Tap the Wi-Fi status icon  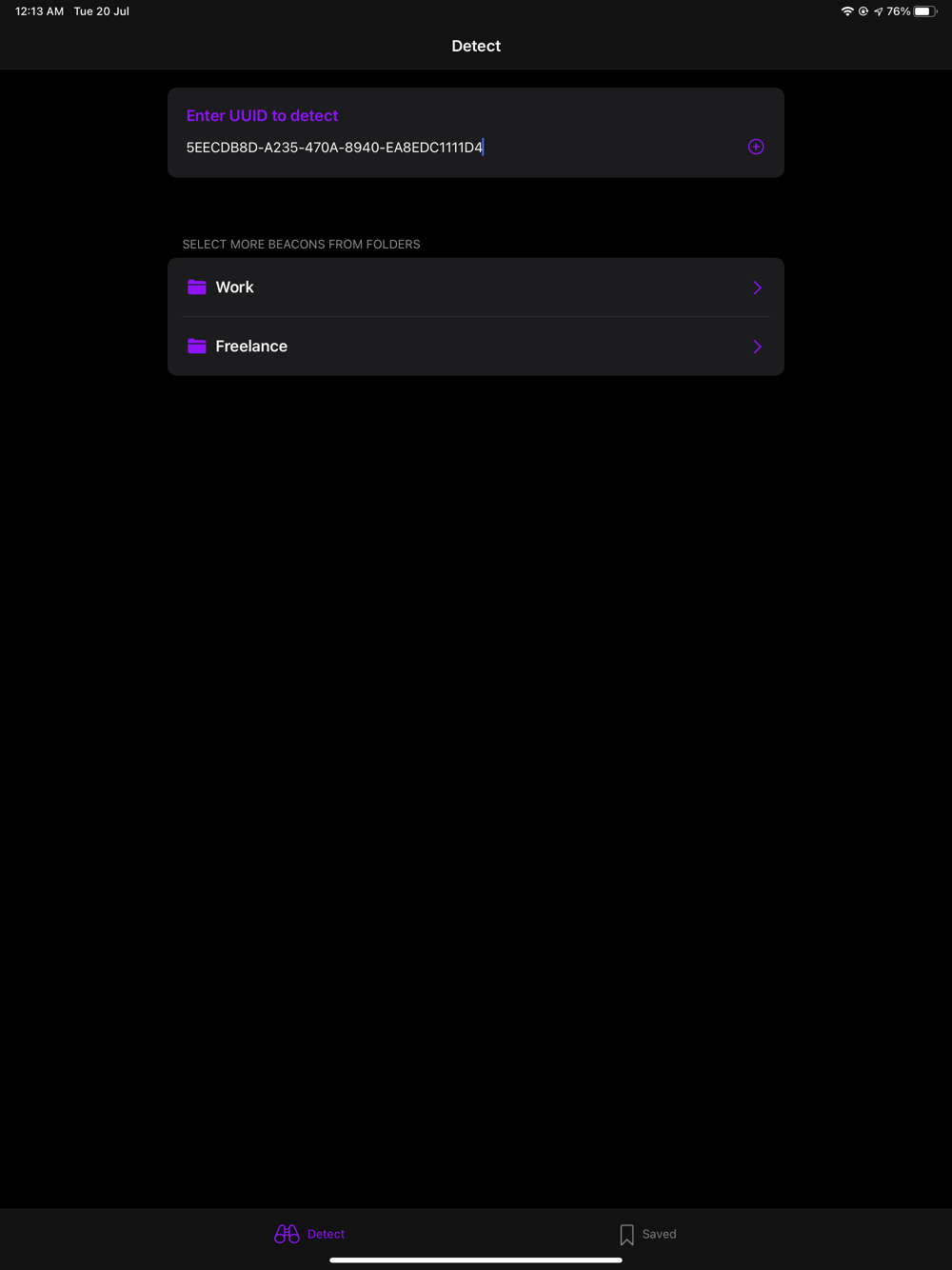pos(847,11)
